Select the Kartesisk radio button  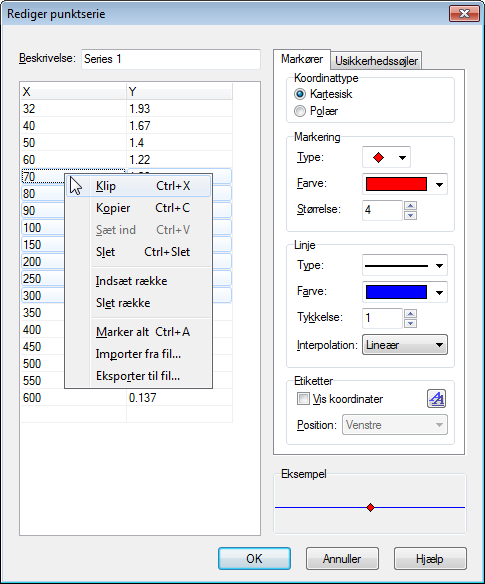pos(300,94)
